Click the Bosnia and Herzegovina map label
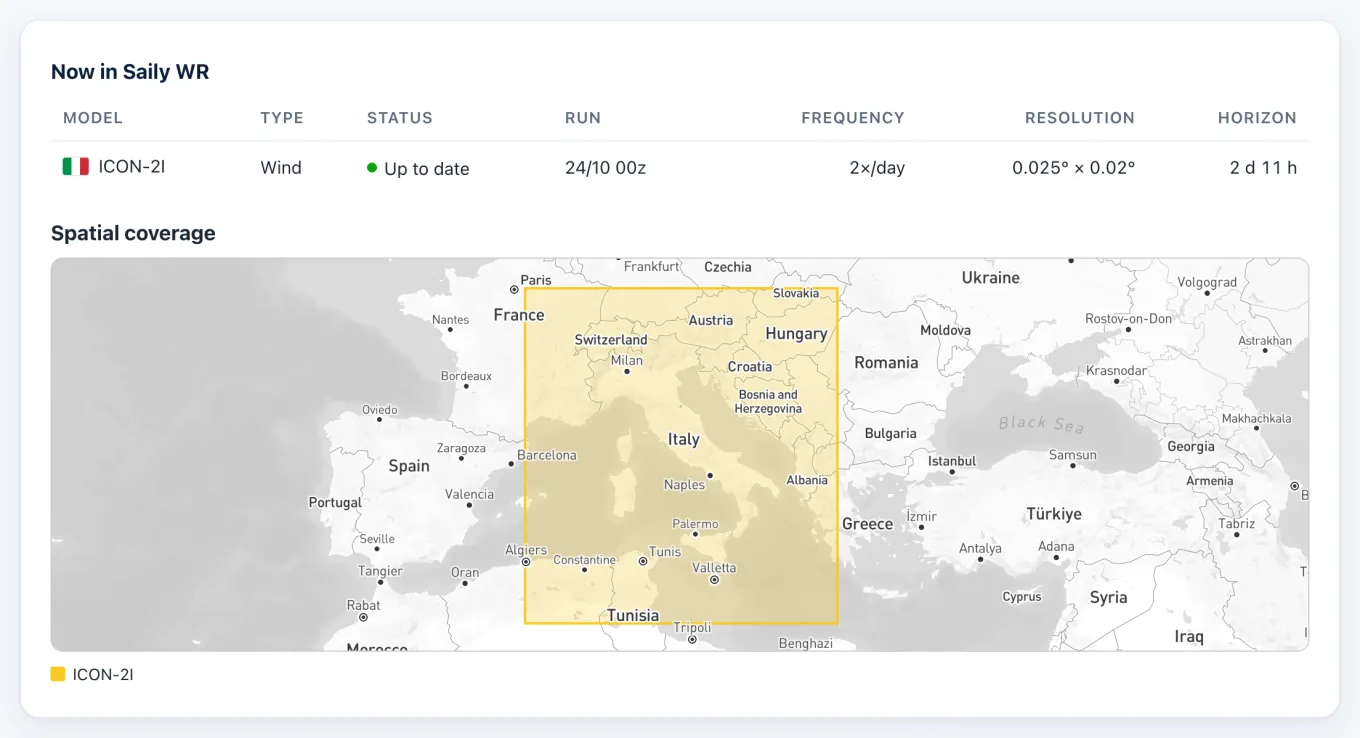The image size is (1360, 738). pos(768,402)
